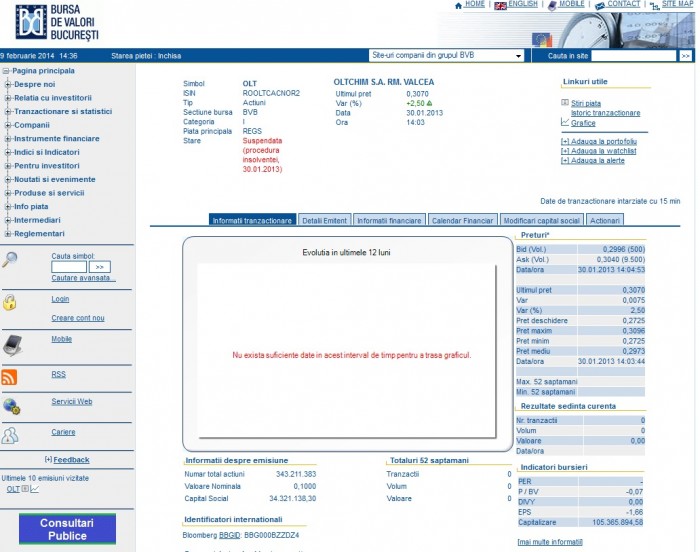This screenshot has width=700, height=552.
Task: Switch to Modificari capital social tab
Action: click(542, 220)
